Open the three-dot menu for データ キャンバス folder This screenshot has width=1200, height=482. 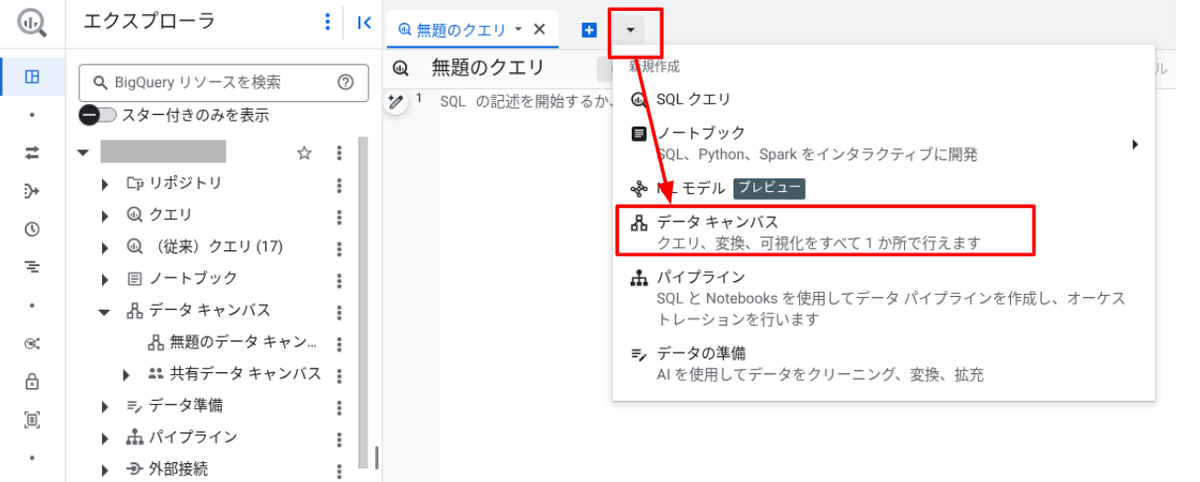pos(339,311)
